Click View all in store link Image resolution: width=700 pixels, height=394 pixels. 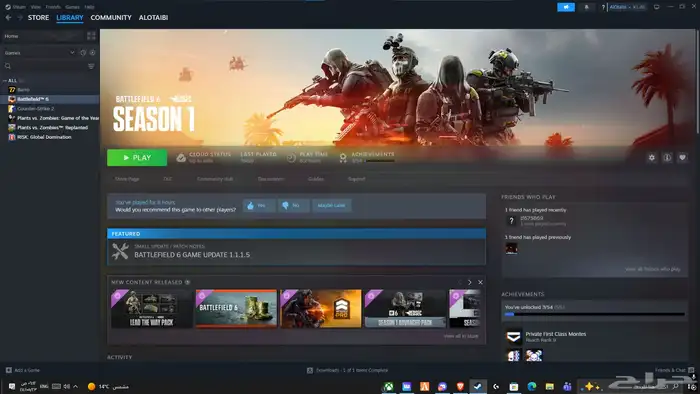(x=461, y=336)
